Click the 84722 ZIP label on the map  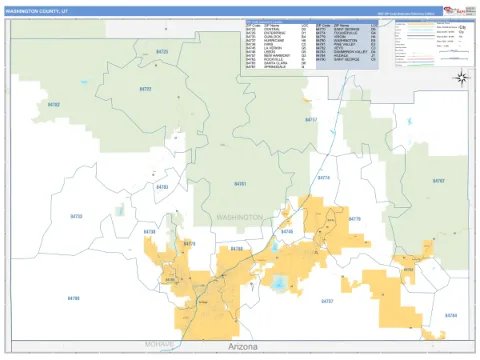145,89
